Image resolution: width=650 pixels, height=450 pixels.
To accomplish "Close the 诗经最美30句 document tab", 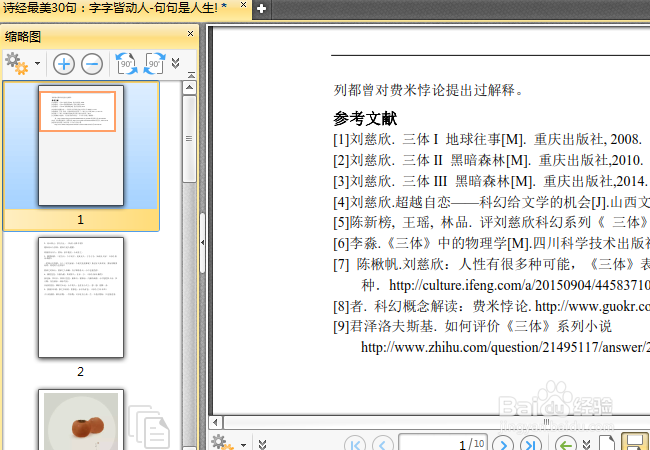I will [244, 5].
